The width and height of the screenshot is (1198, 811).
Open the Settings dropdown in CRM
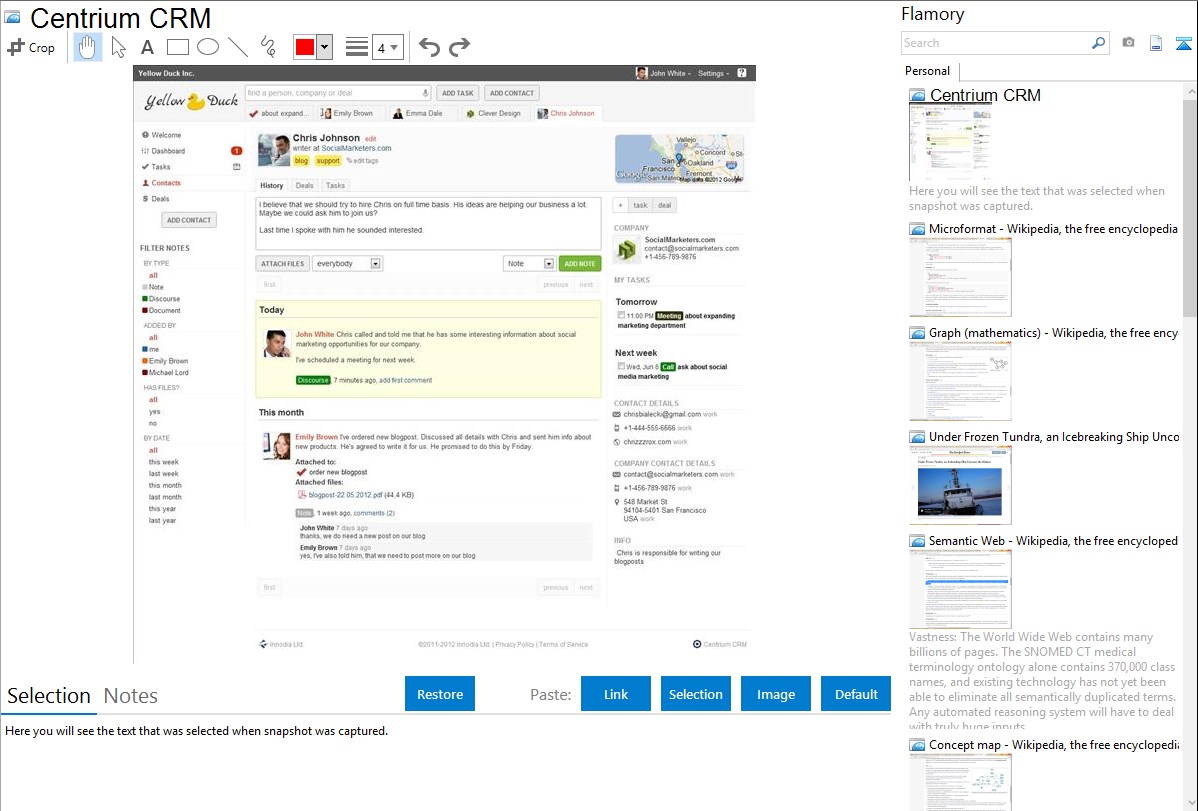click(713, 73)
